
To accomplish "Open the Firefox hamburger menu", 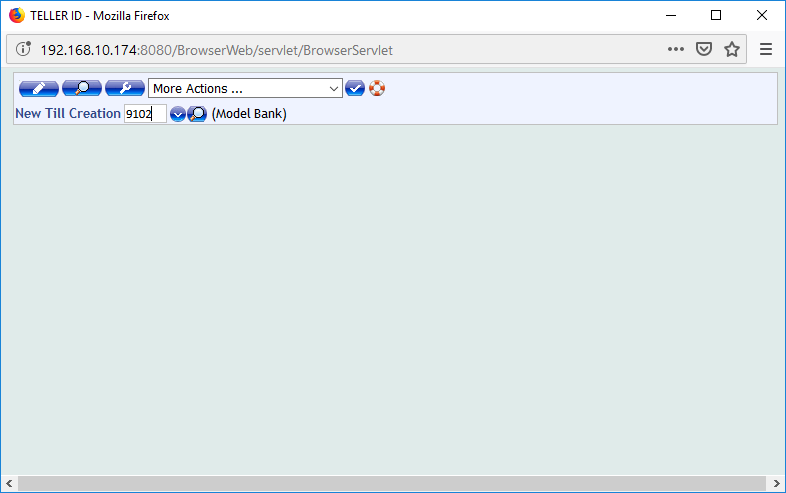I will pos(765,49).
